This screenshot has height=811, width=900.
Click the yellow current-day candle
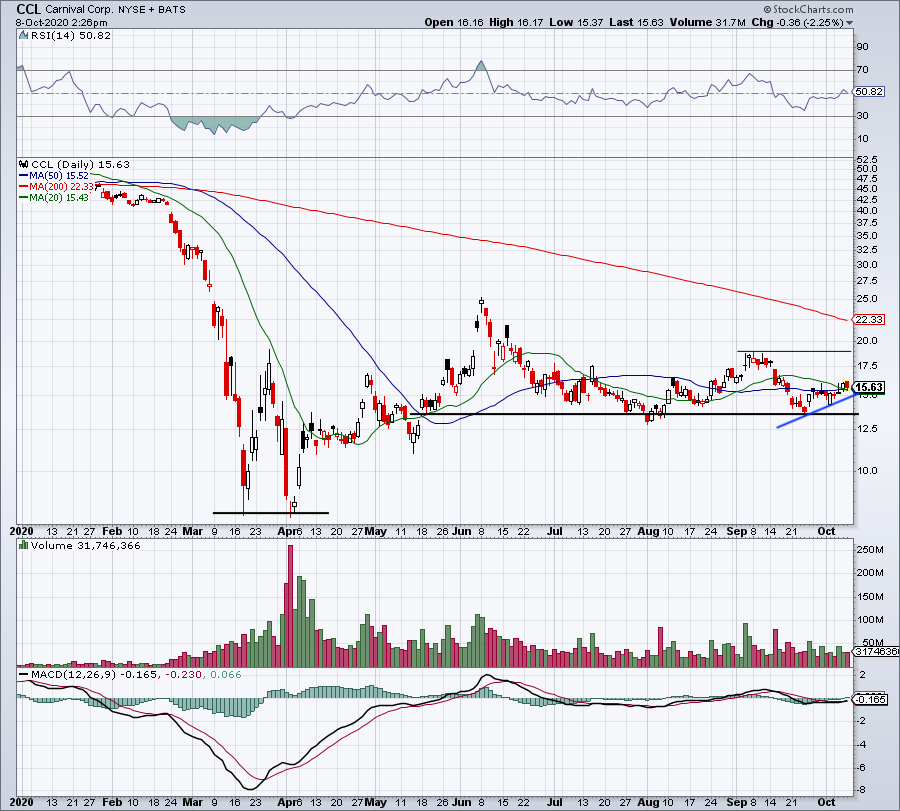point(847,386)
